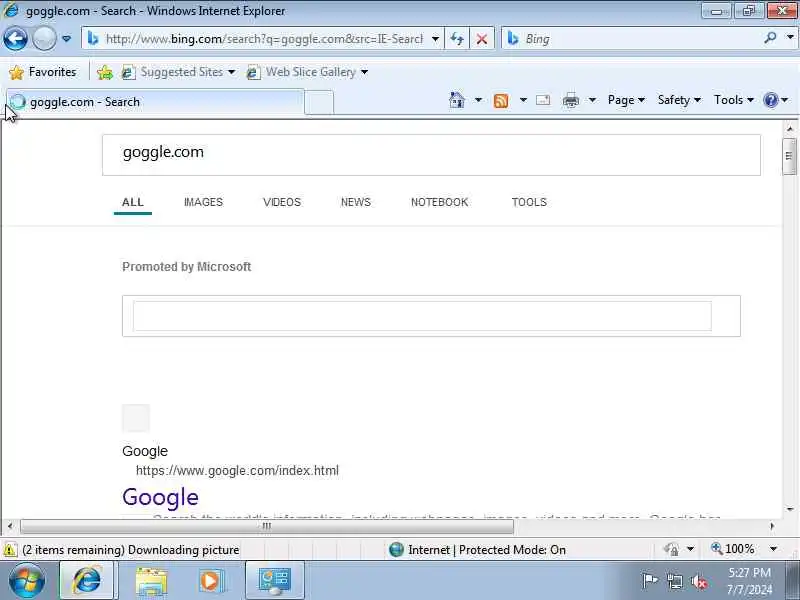Viewport: 800px width, 600px height.
Task: Expand Web Slice Gallery dropdown arrow
Action: (364, 72)
